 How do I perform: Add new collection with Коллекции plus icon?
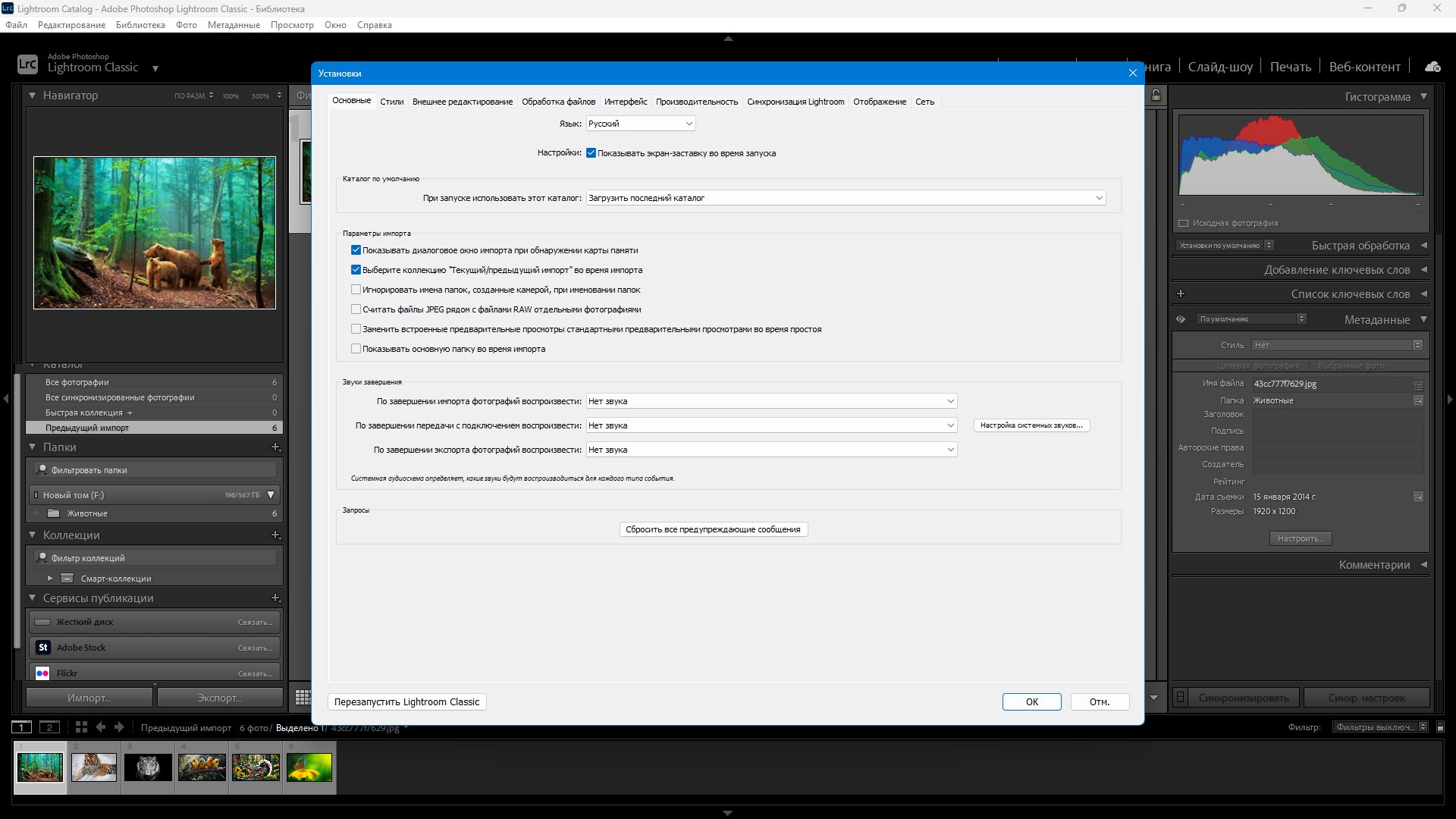[275, 535]
